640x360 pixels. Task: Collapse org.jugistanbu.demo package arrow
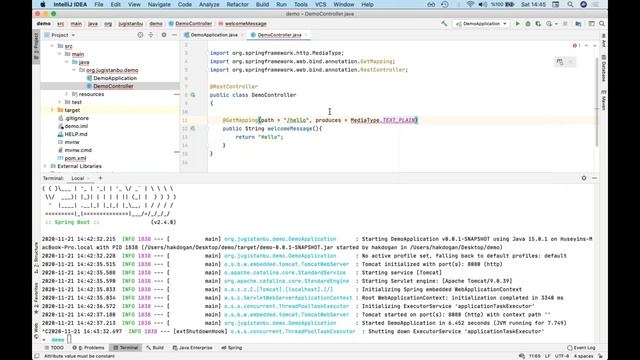[74, 70]
